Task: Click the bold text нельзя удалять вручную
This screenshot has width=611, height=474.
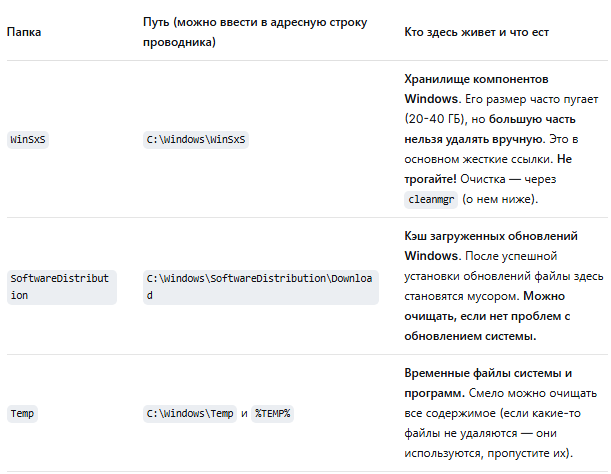Action: pyautogui.click(x=474, y=139)
